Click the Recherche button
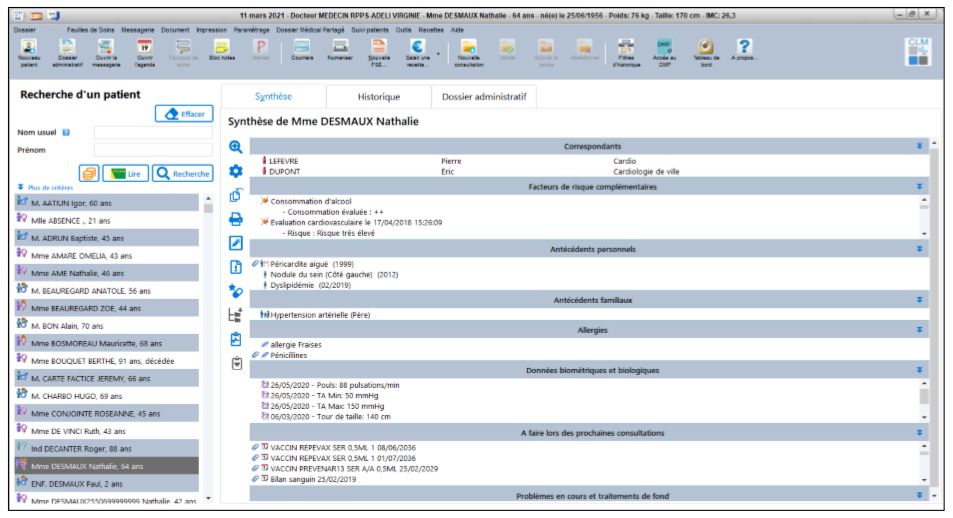Viewport: 953px width, 518px height. pos(182,174)
